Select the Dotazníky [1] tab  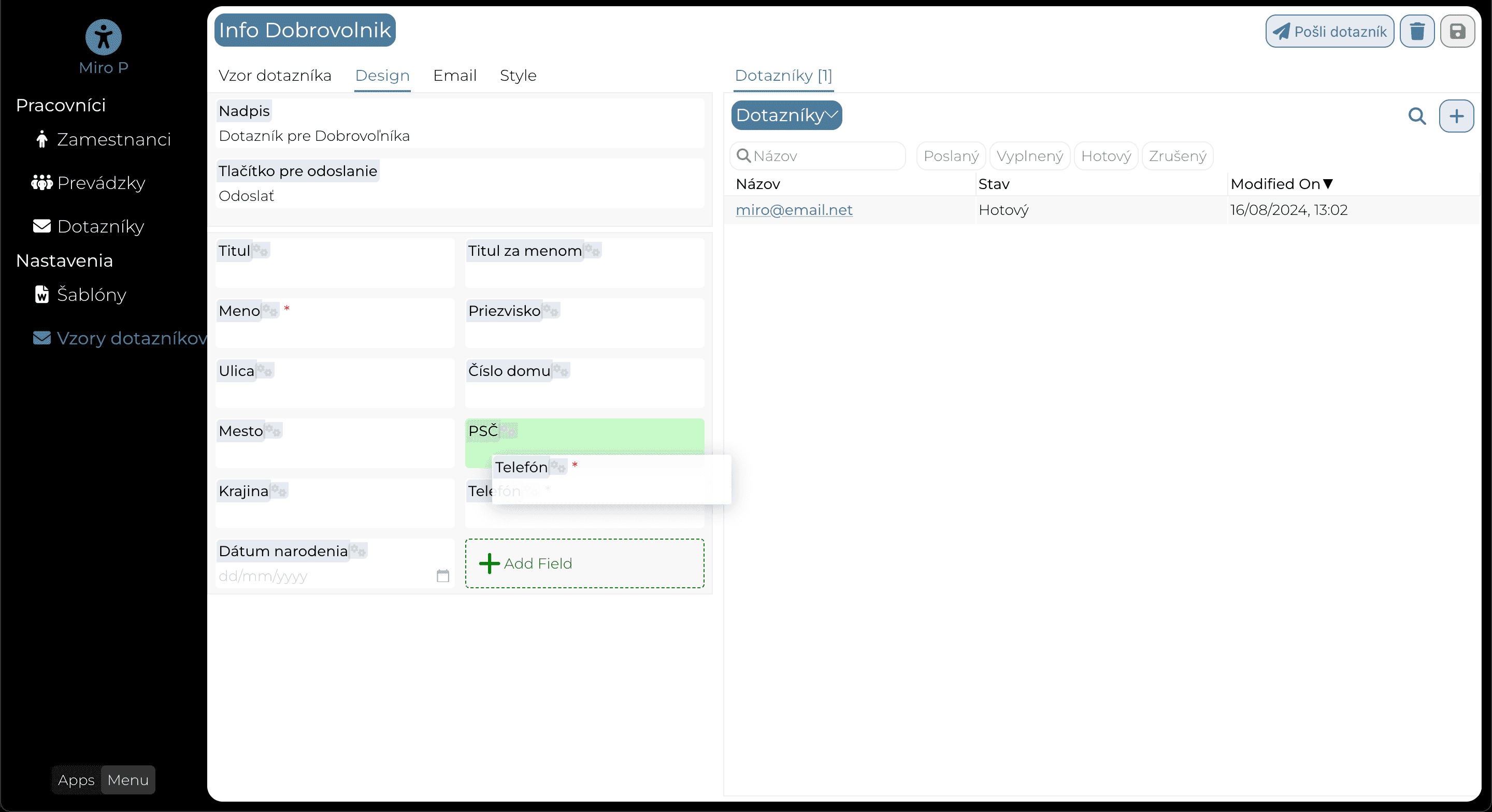(783, 76)
